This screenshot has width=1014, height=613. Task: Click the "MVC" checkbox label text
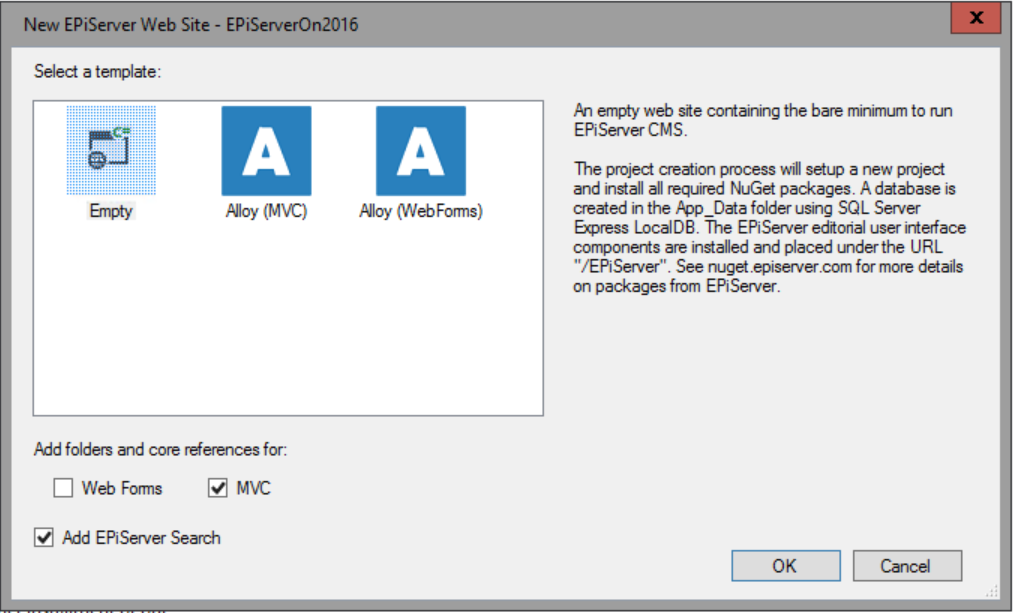pos(254,489)
